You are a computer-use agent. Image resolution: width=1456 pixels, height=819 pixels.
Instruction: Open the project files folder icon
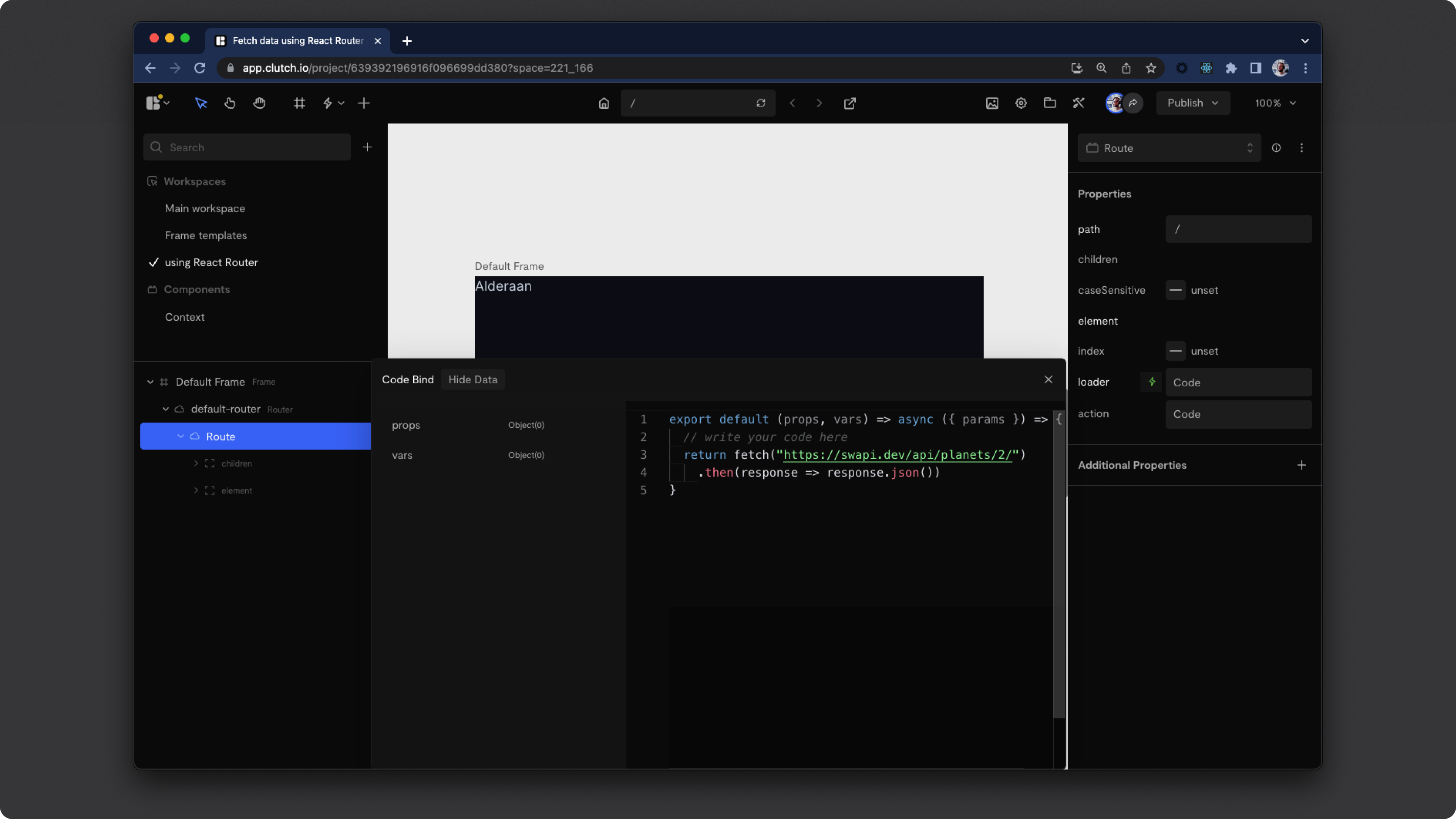coord(1050,103)
